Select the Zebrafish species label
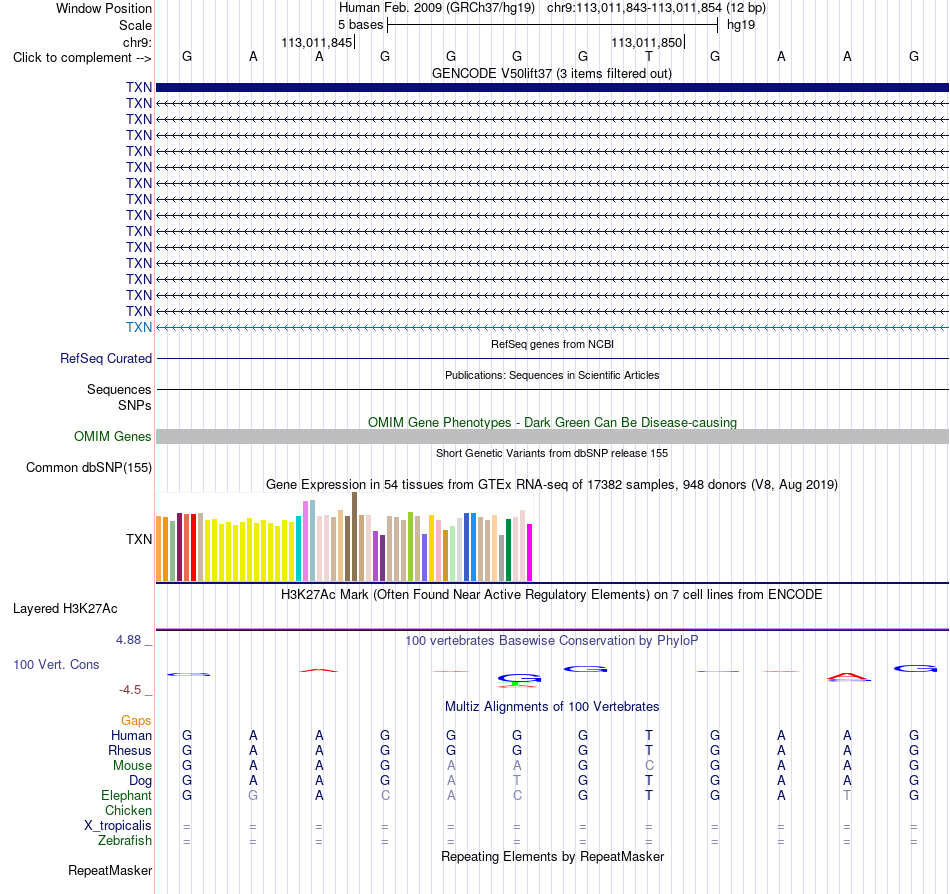The height and width of the screenshot is (894, 950). (x=125, y=841)
